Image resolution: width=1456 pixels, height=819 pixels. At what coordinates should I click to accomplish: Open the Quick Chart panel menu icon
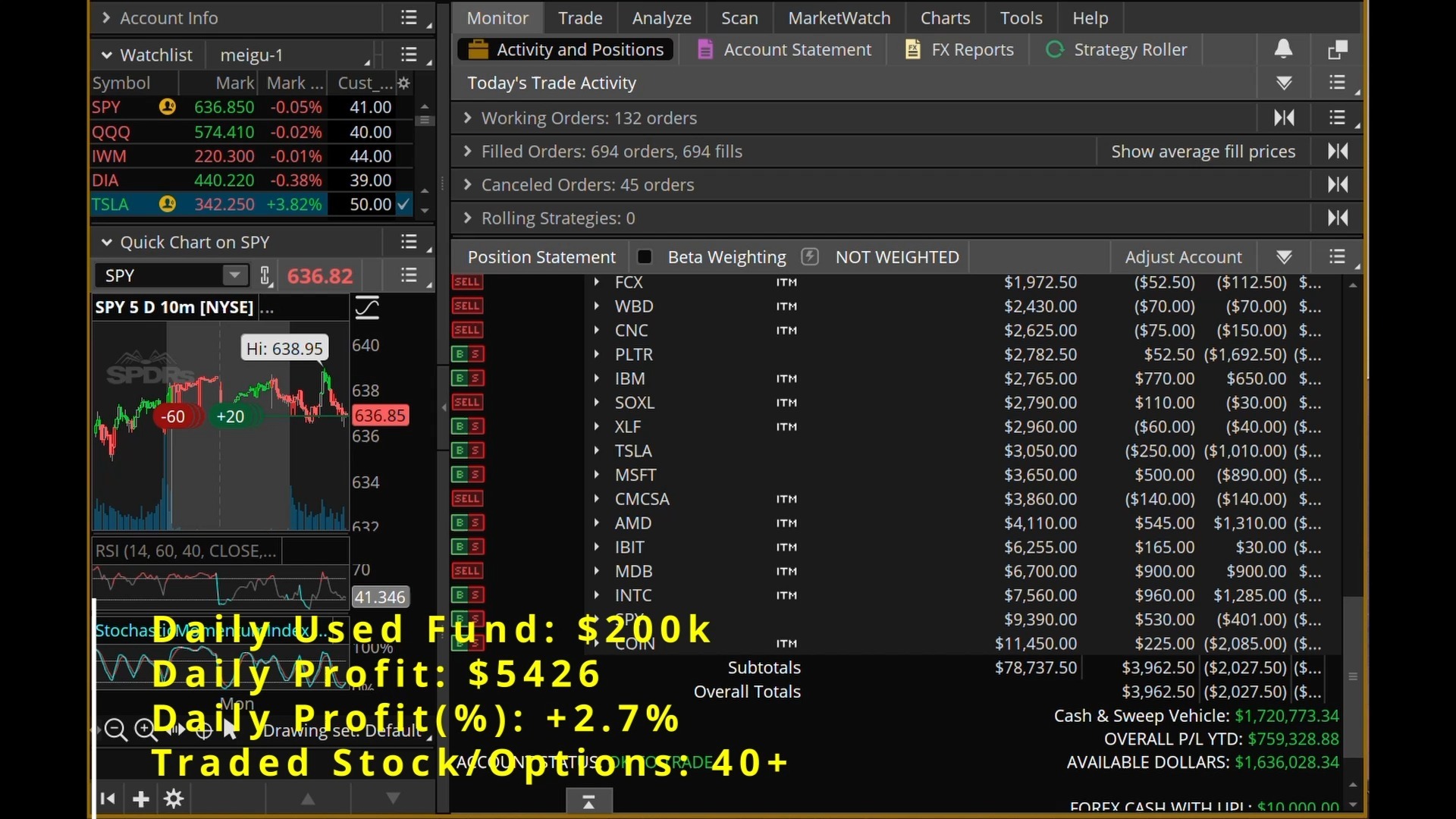pos(409,242)
